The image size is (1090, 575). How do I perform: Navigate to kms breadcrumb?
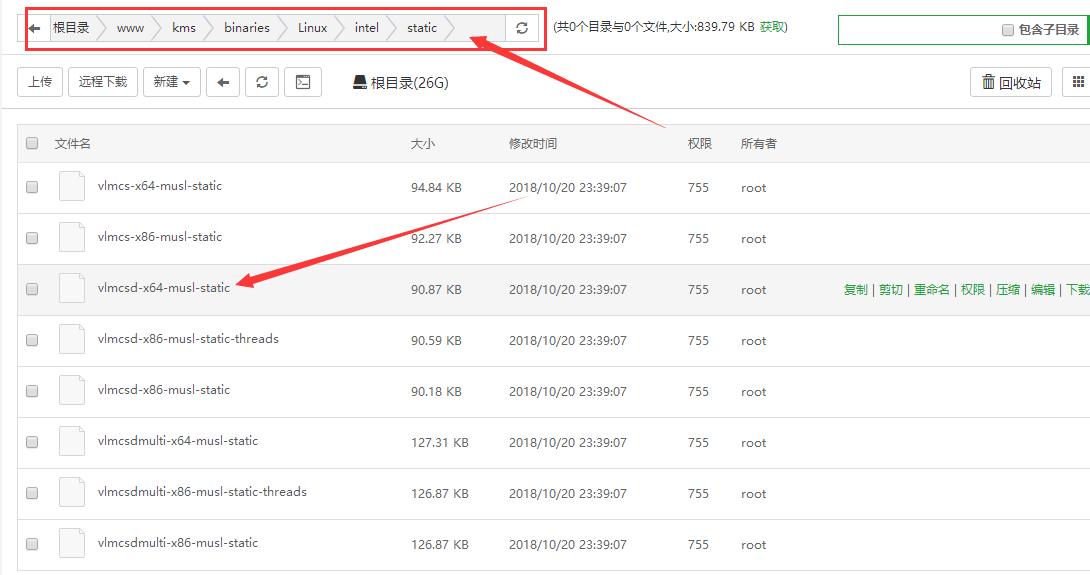pos(184,28)
